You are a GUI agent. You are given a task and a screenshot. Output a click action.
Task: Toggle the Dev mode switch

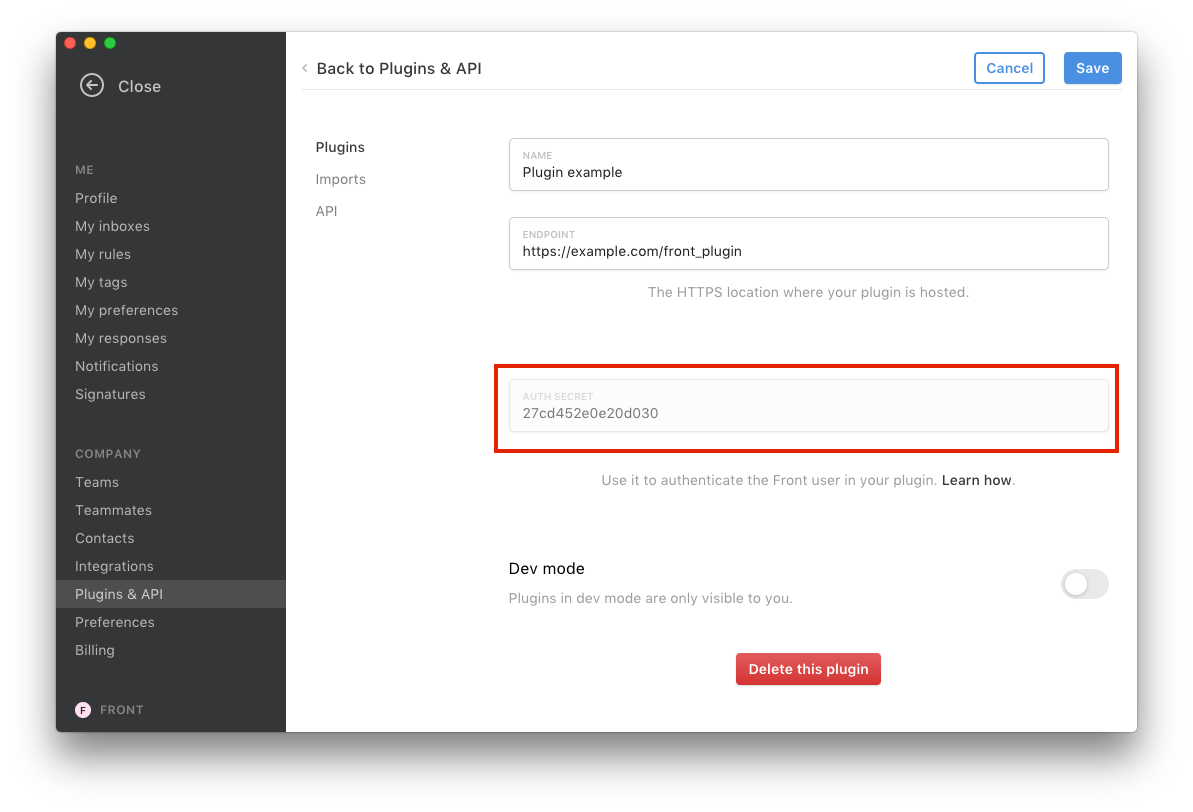point(1084,584)
